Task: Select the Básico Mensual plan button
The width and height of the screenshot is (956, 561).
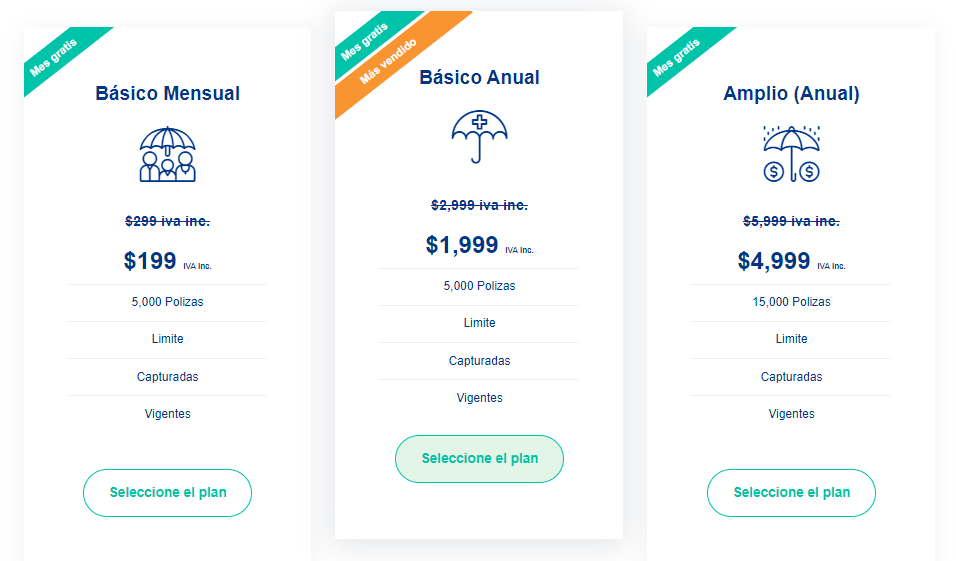Action: (168, 493)
